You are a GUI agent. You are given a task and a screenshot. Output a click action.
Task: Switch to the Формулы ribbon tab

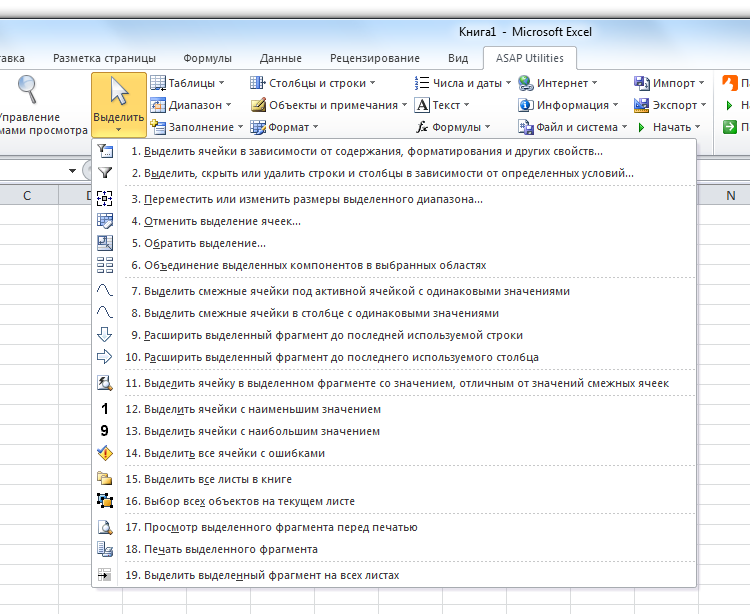pyautogui.click(x=208, y=58)
